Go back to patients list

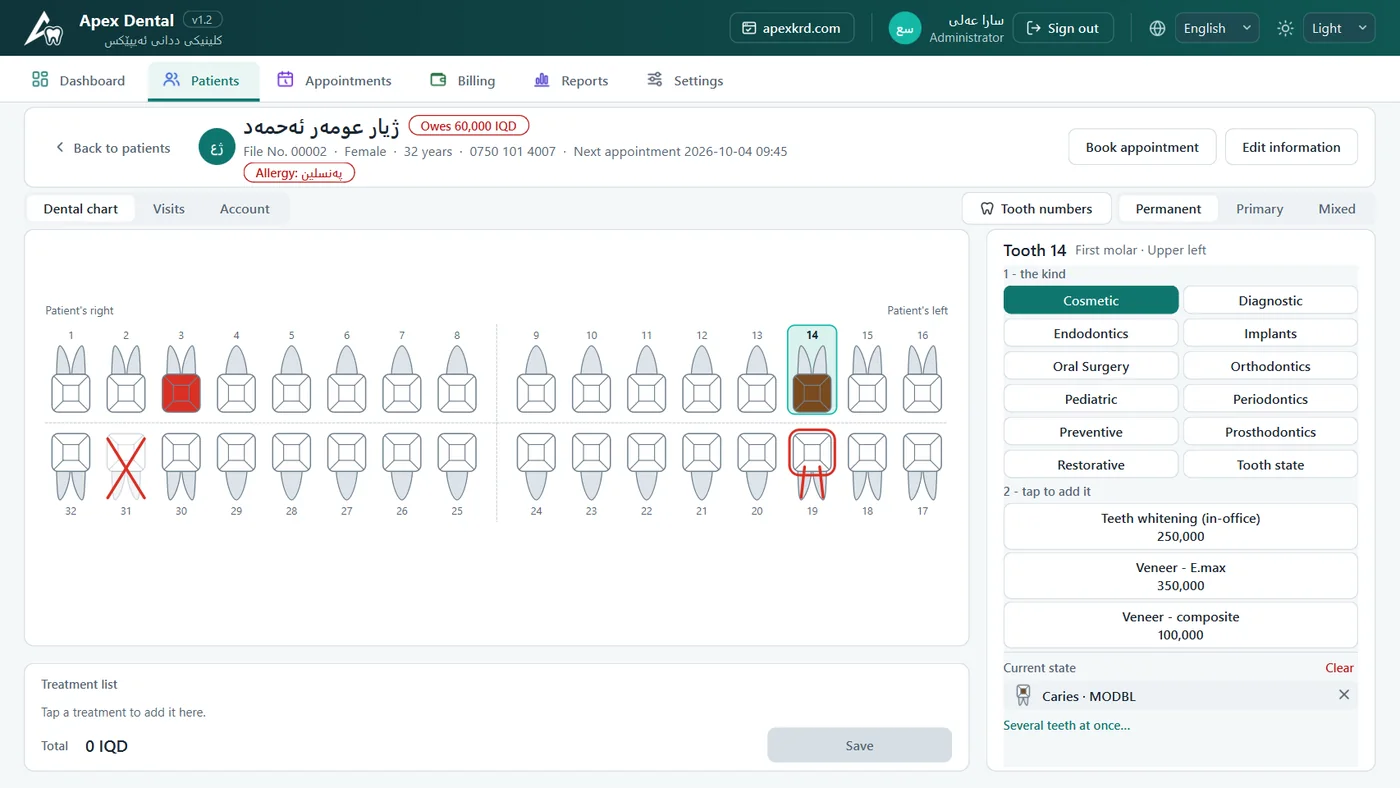click(113, 148)
